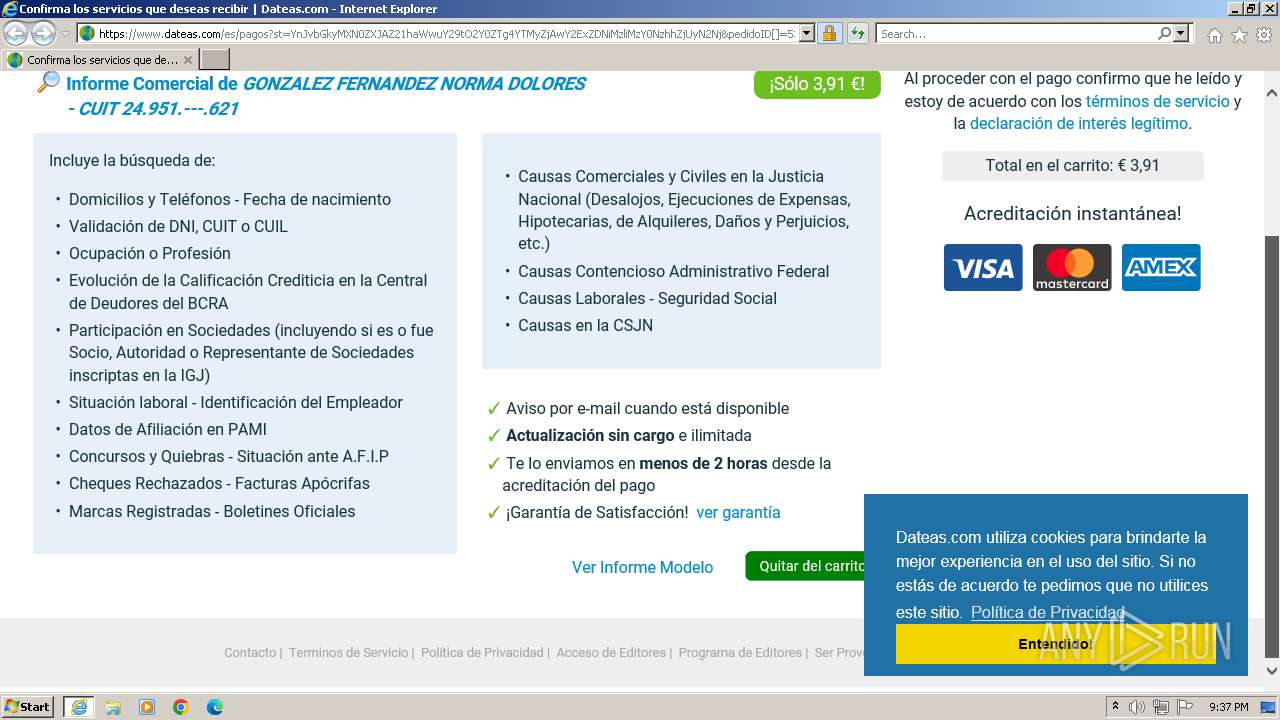Screen dimensions: 1280x720
Task: Click the search magnifier icon in search box
Action: [x=1164, y=33]
